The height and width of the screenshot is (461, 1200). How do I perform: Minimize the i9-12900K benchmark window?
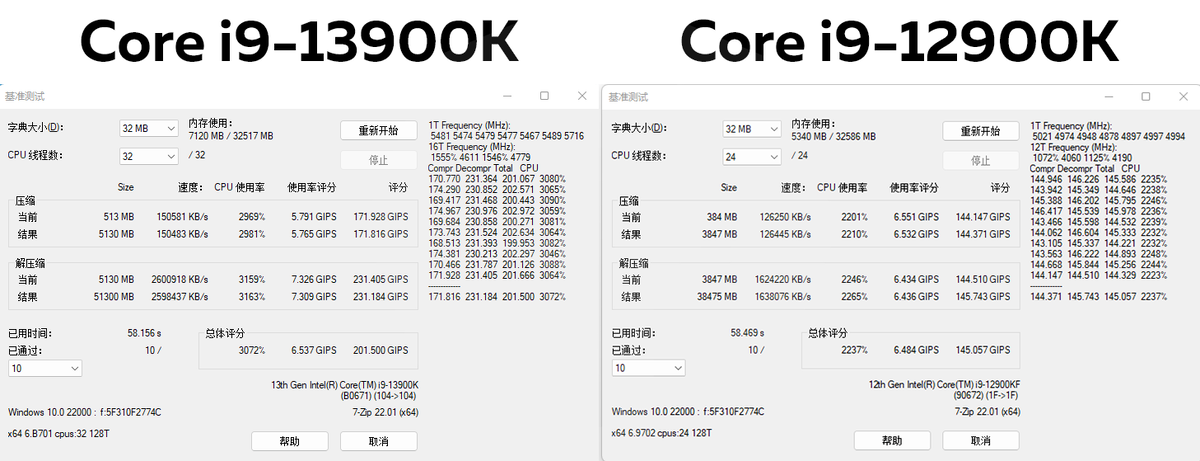(x=1108, y=97)
